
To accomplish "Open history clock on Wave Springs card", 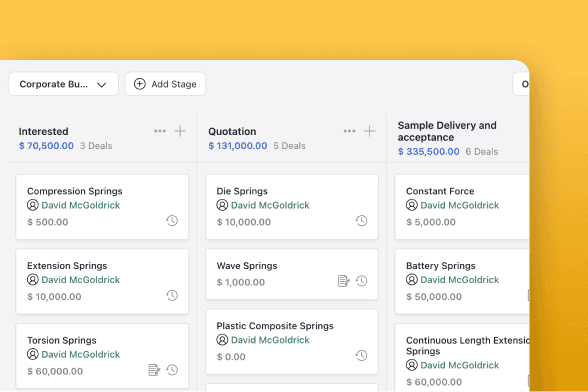I will coord(362,281).
